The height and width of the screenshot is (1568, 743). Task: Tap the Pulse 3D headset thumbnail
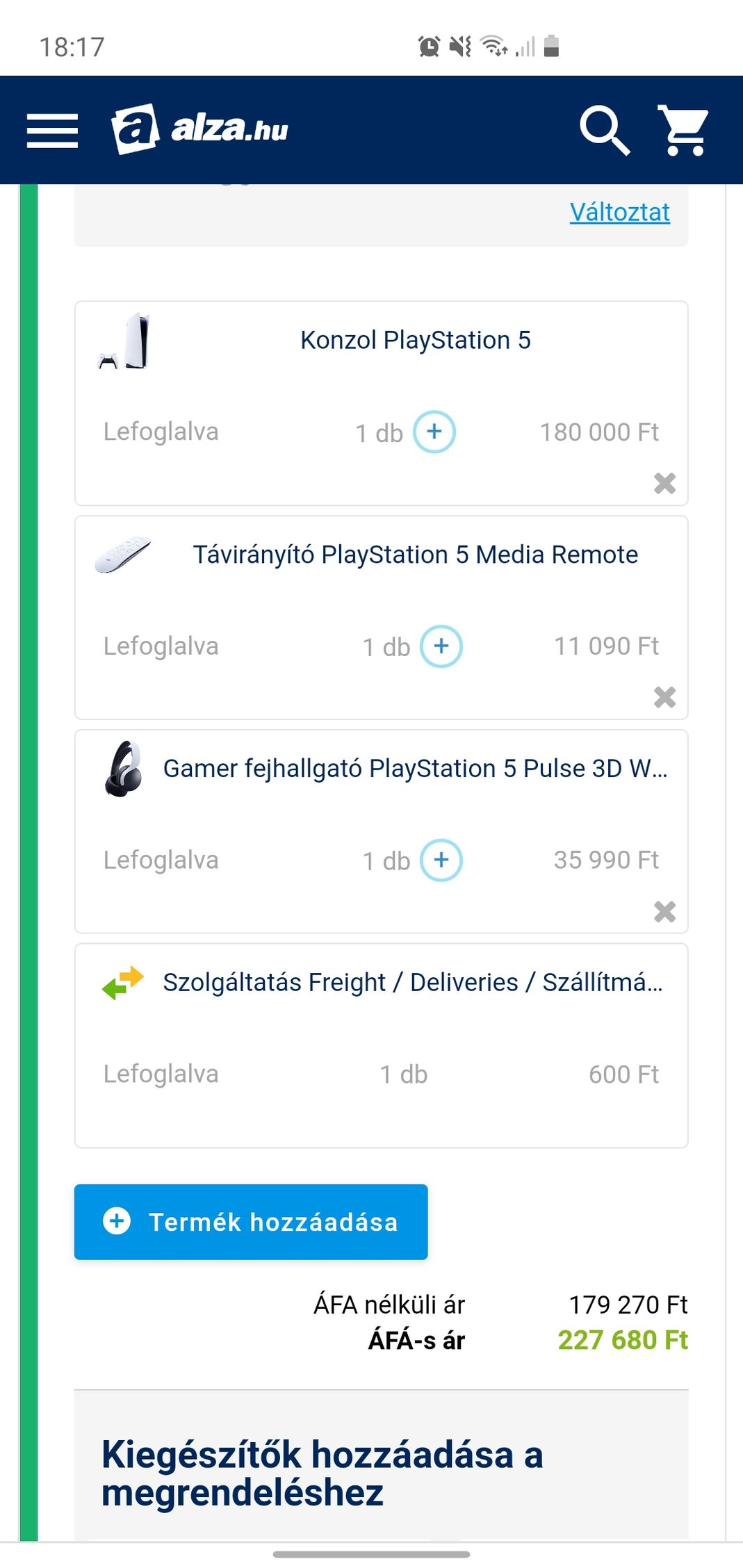pos(123,769)
